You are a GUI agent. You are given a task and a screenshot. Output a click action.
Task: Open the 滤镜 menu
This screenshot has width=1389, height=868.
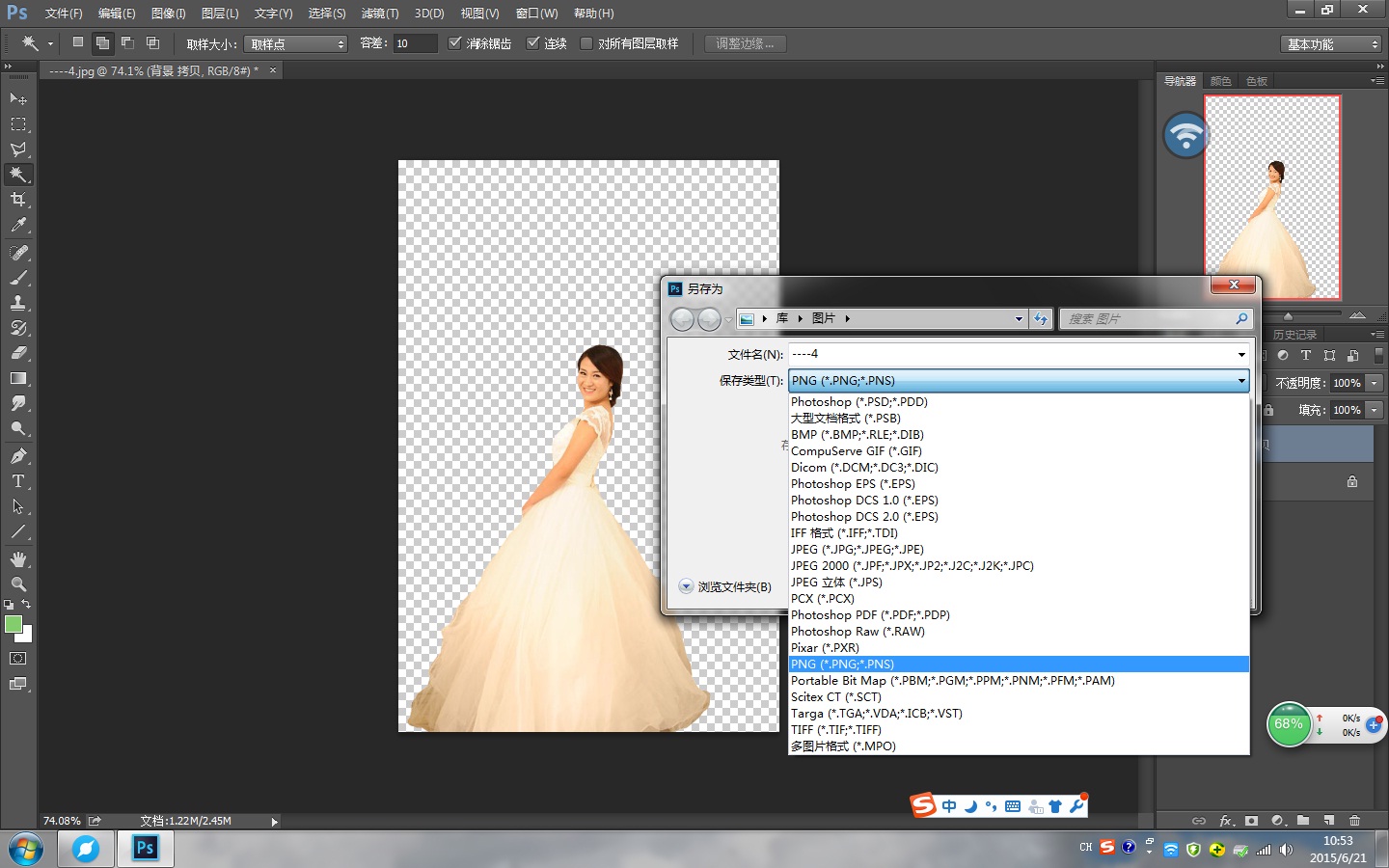pos(379,14)
